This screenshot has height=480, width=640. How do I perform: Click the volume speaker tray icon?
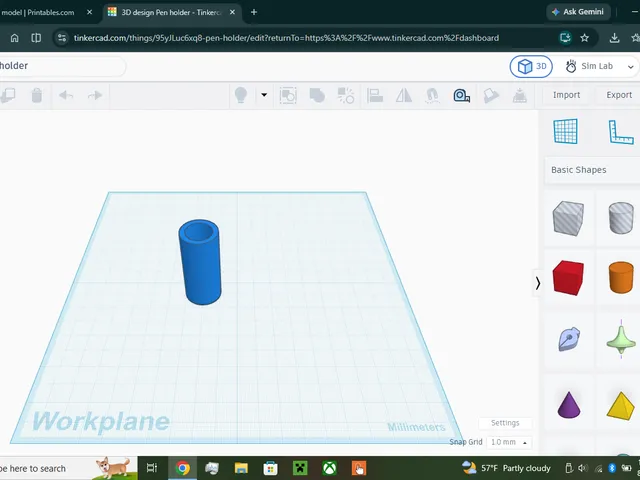(583, 468)
